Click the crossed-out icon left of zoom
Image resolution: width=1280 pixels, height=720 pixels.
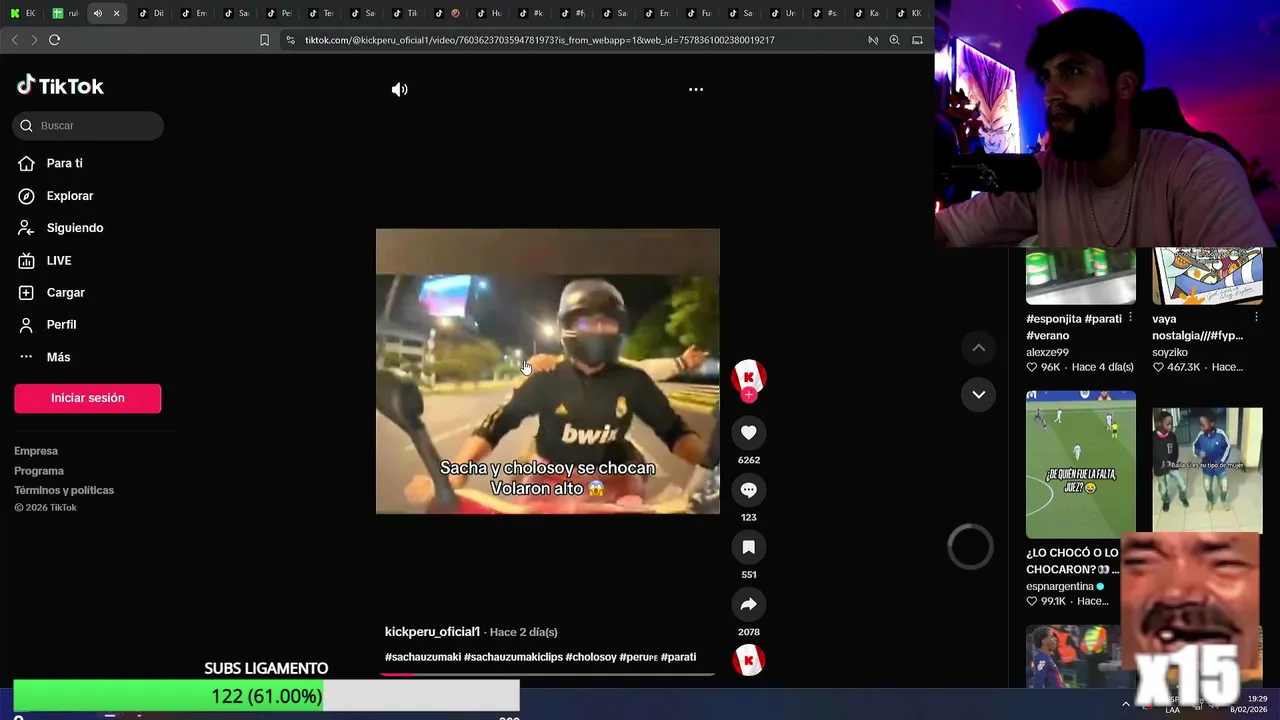873,40
